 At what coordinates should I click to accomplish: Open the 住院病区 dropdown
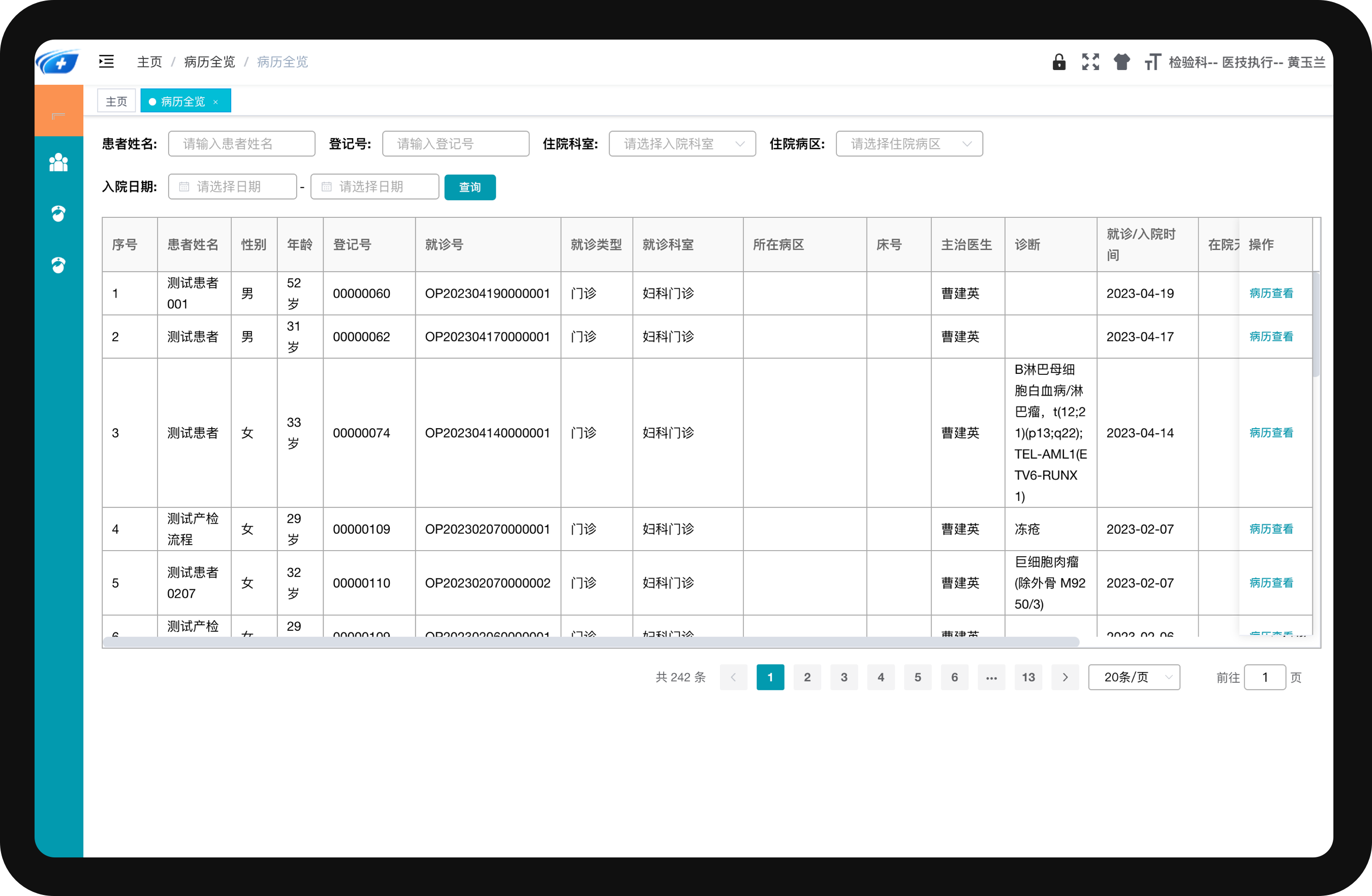[909, 143]
